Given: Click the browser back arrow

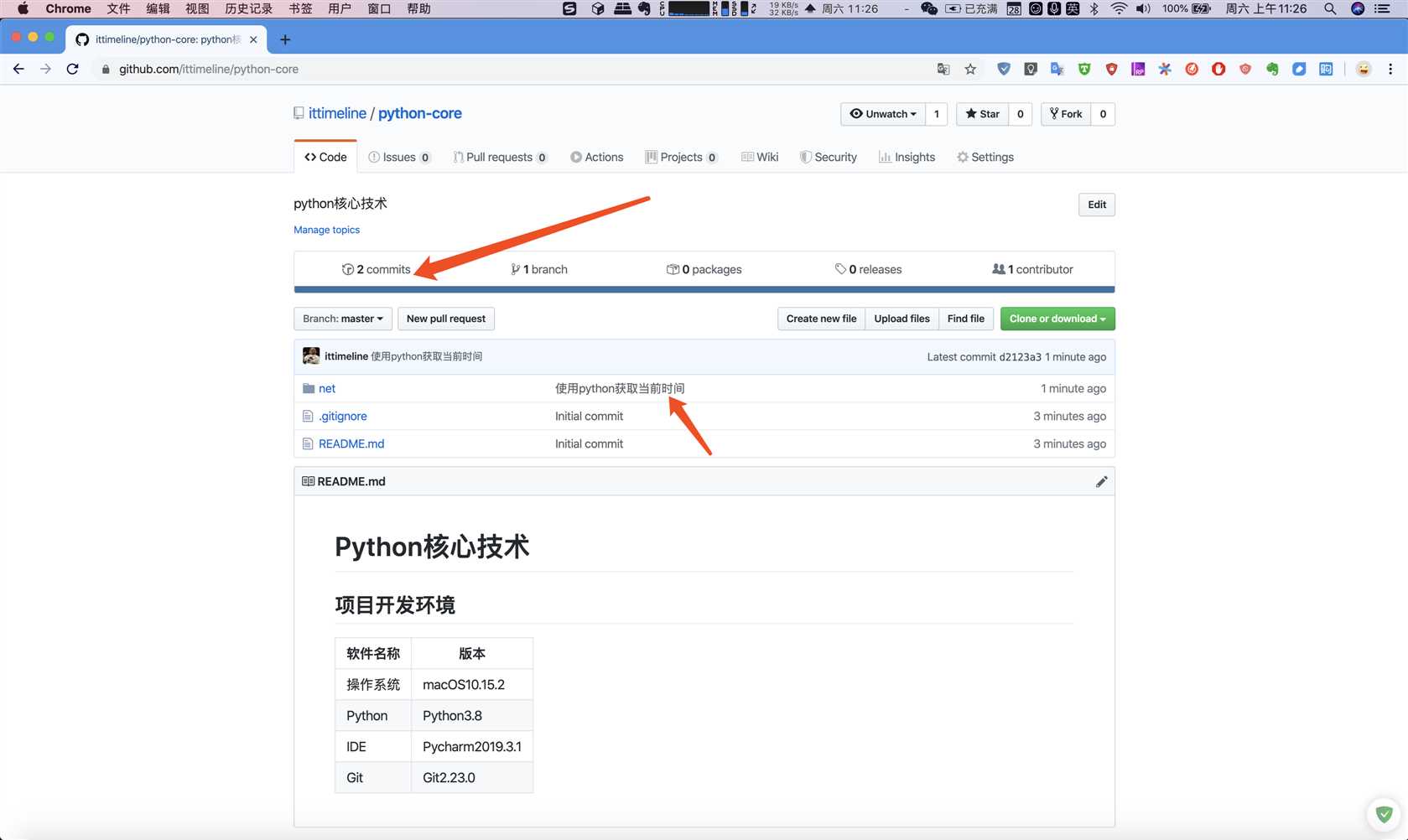Looking at the screenshot, I should coord(18,69).
